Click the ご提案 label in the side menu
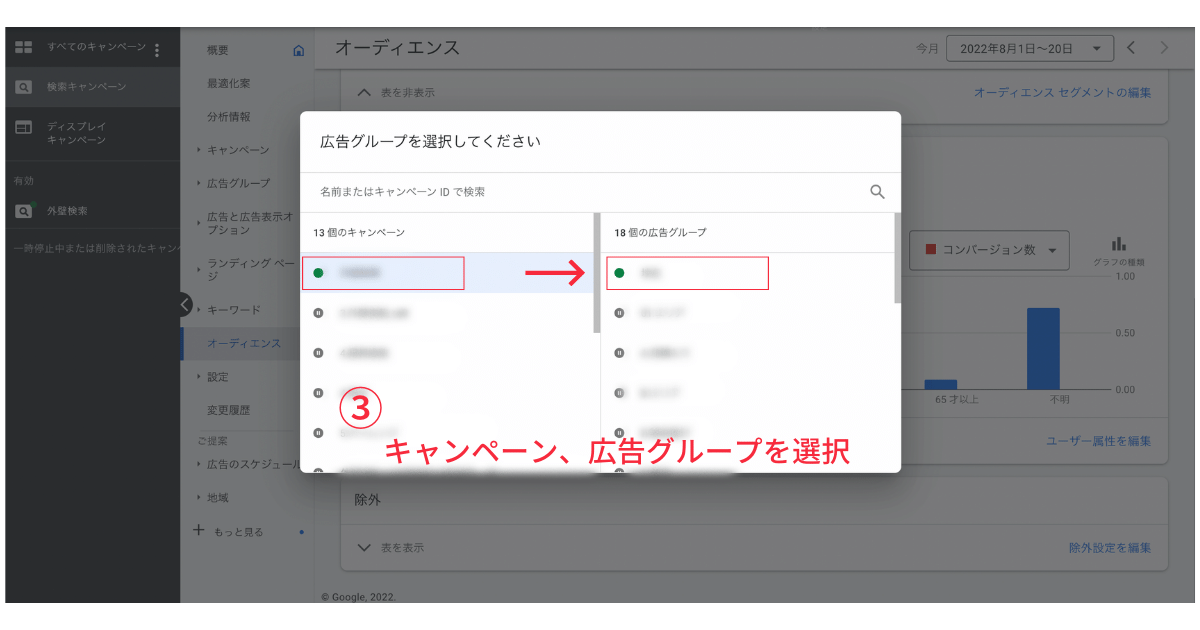Image resolution: width=1200 pixels, height=630 pixels. [212, 440]
